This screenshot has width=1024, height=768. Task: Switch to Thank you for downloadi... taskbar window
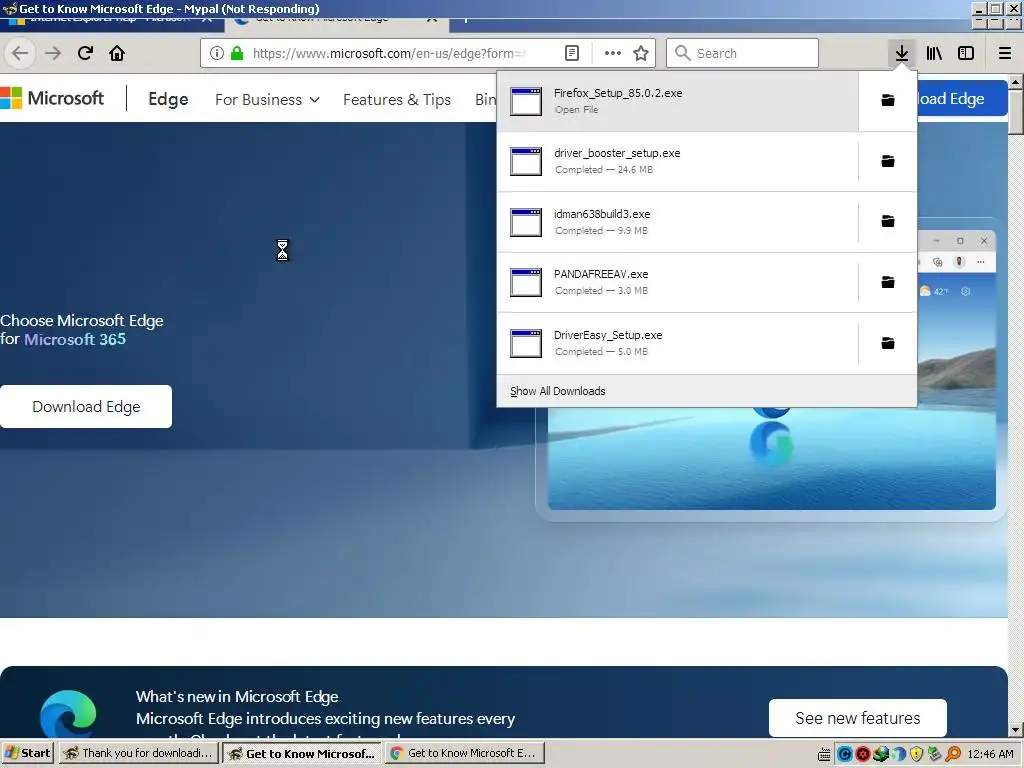138,753
